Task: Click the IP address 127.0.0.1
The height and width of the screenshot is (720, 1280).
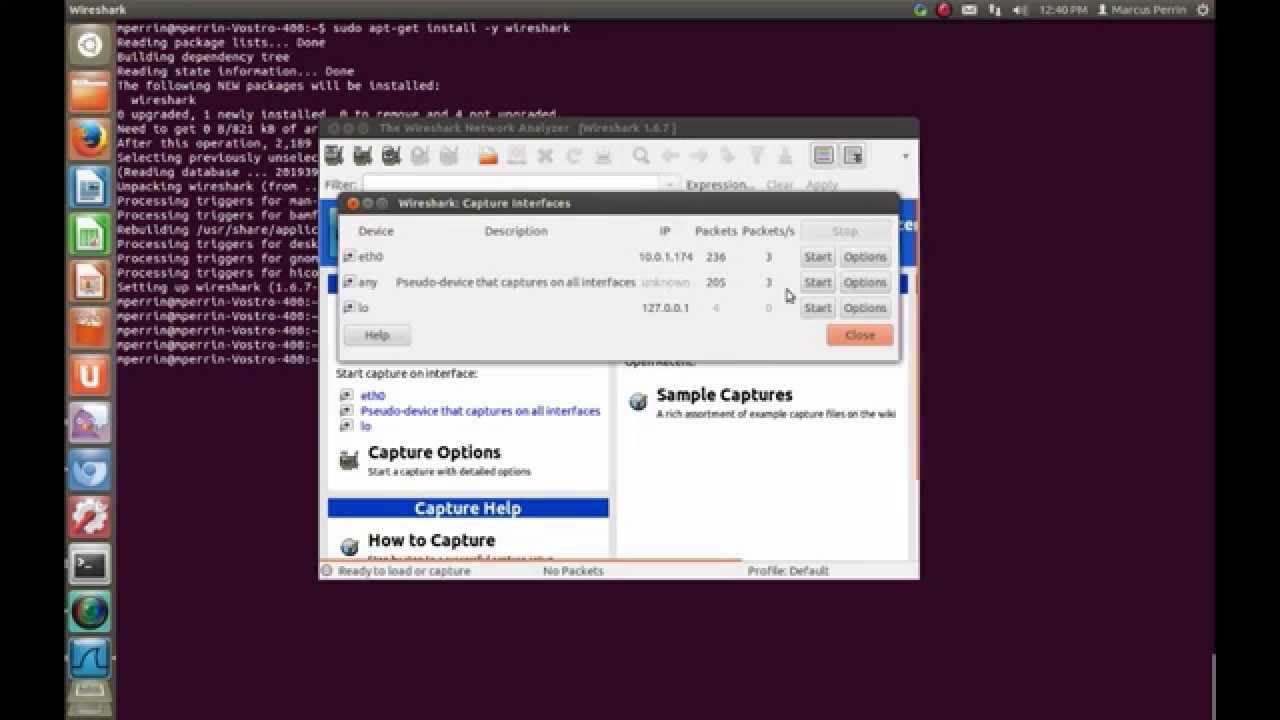Action: click(665, 308)
